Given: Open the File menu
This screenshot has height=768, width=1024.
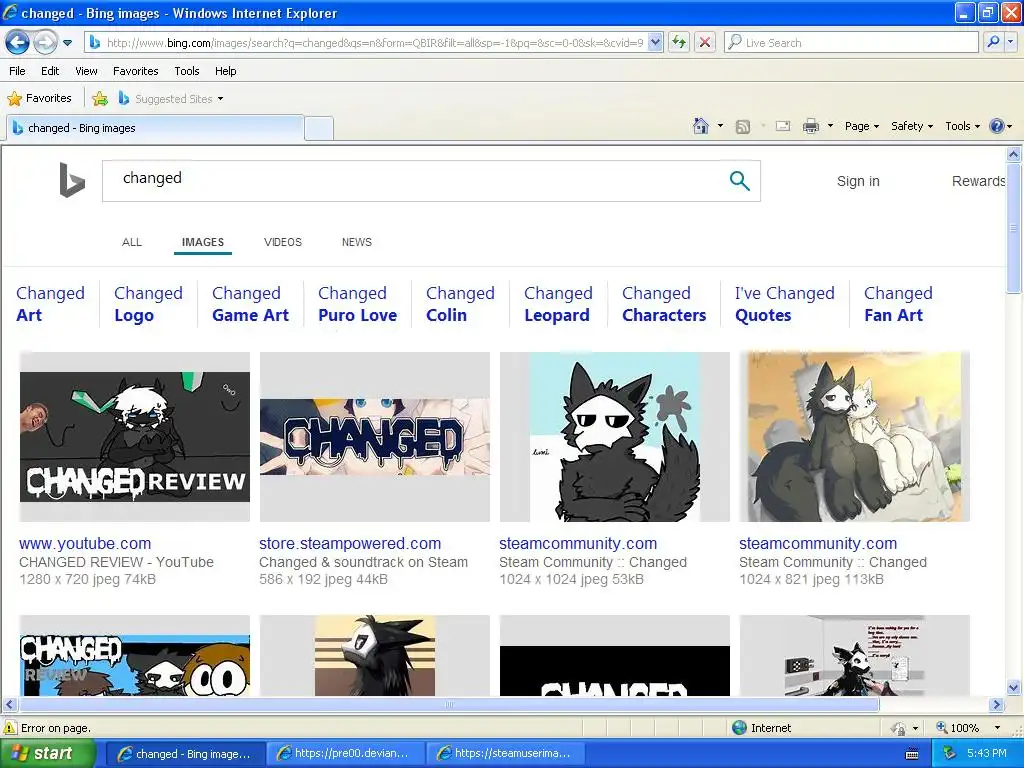Looking at the screenshot, I should 17,71.
